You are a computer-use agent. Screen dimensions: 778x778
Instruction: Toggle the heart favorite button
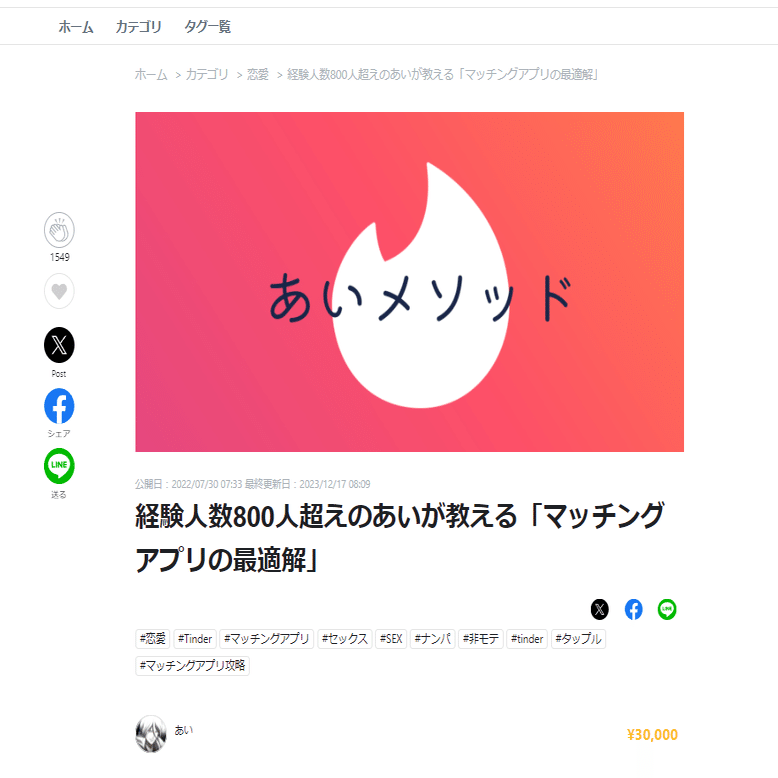point(59,291)
